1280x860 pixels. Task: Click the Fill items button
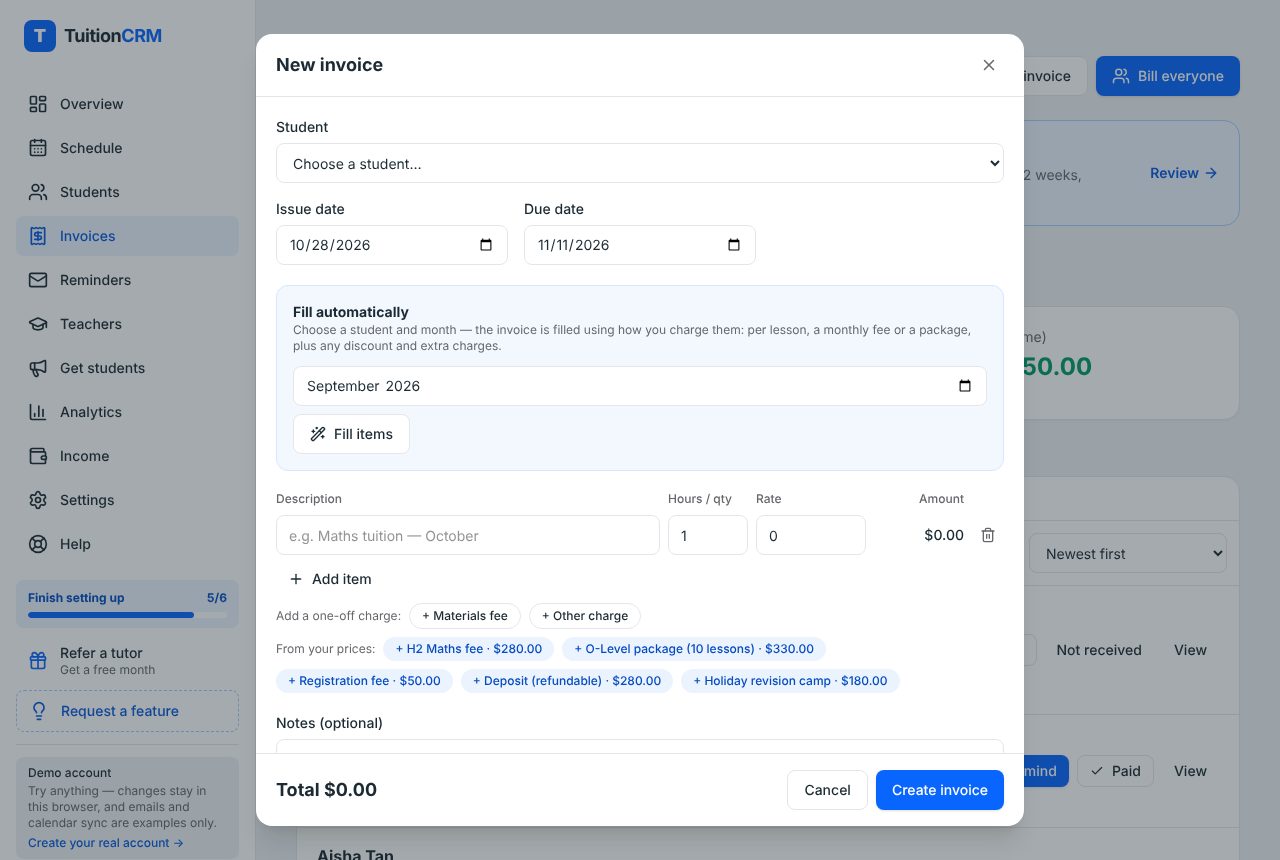[x=351, y=434]
